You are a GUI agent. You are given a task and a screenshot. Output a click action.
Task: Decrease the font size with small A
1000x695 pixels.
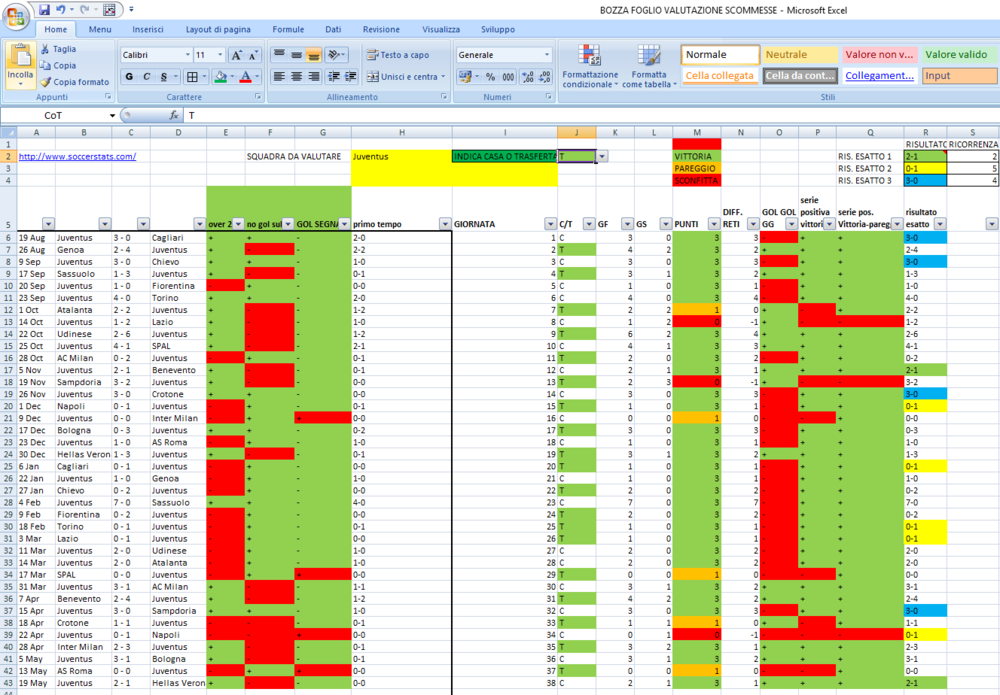(x=253, y=55)
